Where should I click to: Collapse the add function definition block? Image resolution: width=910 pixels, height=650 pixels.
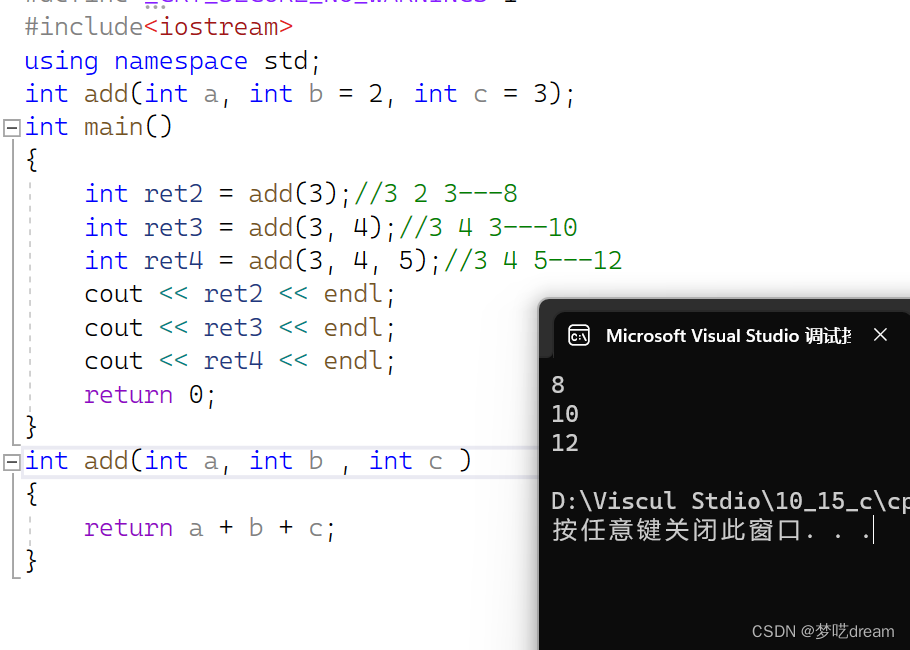[x=12, y=462]
